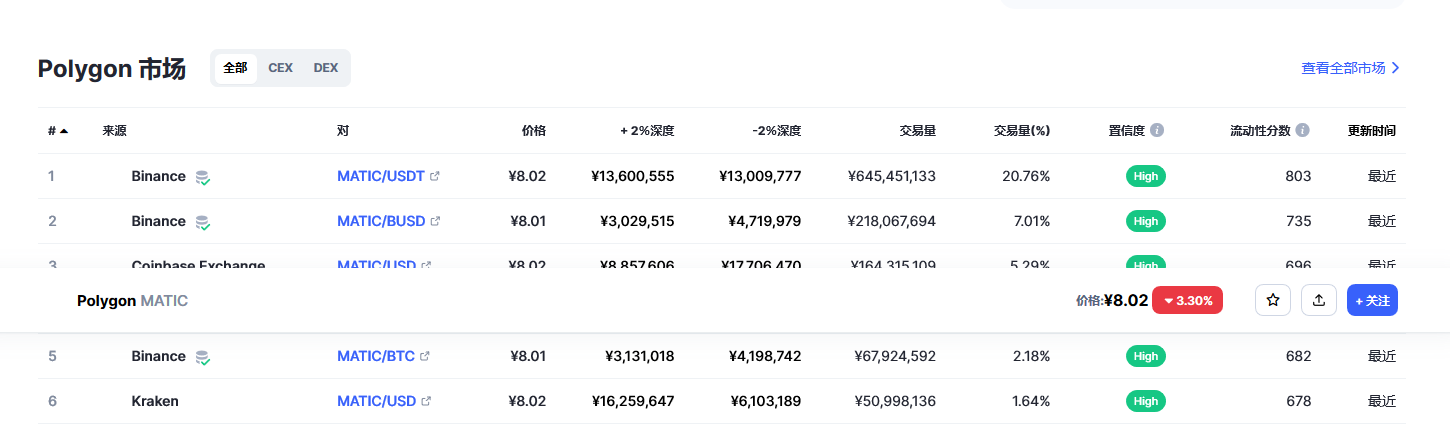1450x430 pixels.
Task: Select the 全部 market filter
Action: click(235, 68)
